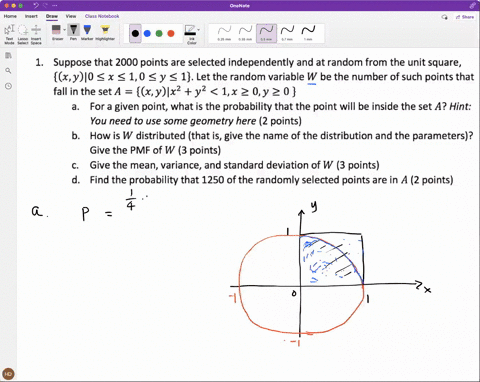The height and width of the screenshot is (382, 480).
Task: Click question part b text "How is W distributed"
Action: pos(137,136)
